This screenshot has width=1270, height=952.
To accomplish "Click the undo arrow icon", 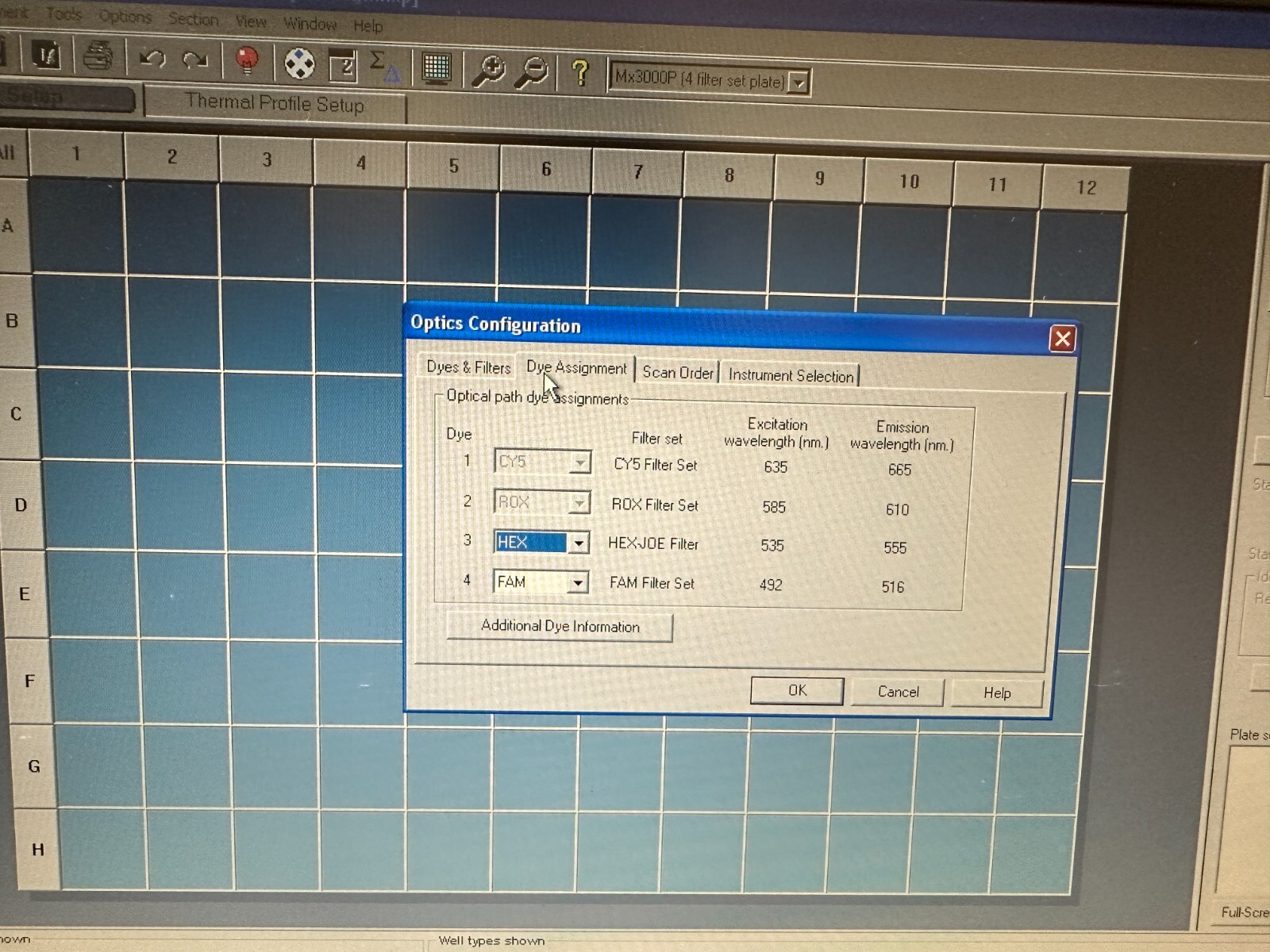I will coord(152,59).
